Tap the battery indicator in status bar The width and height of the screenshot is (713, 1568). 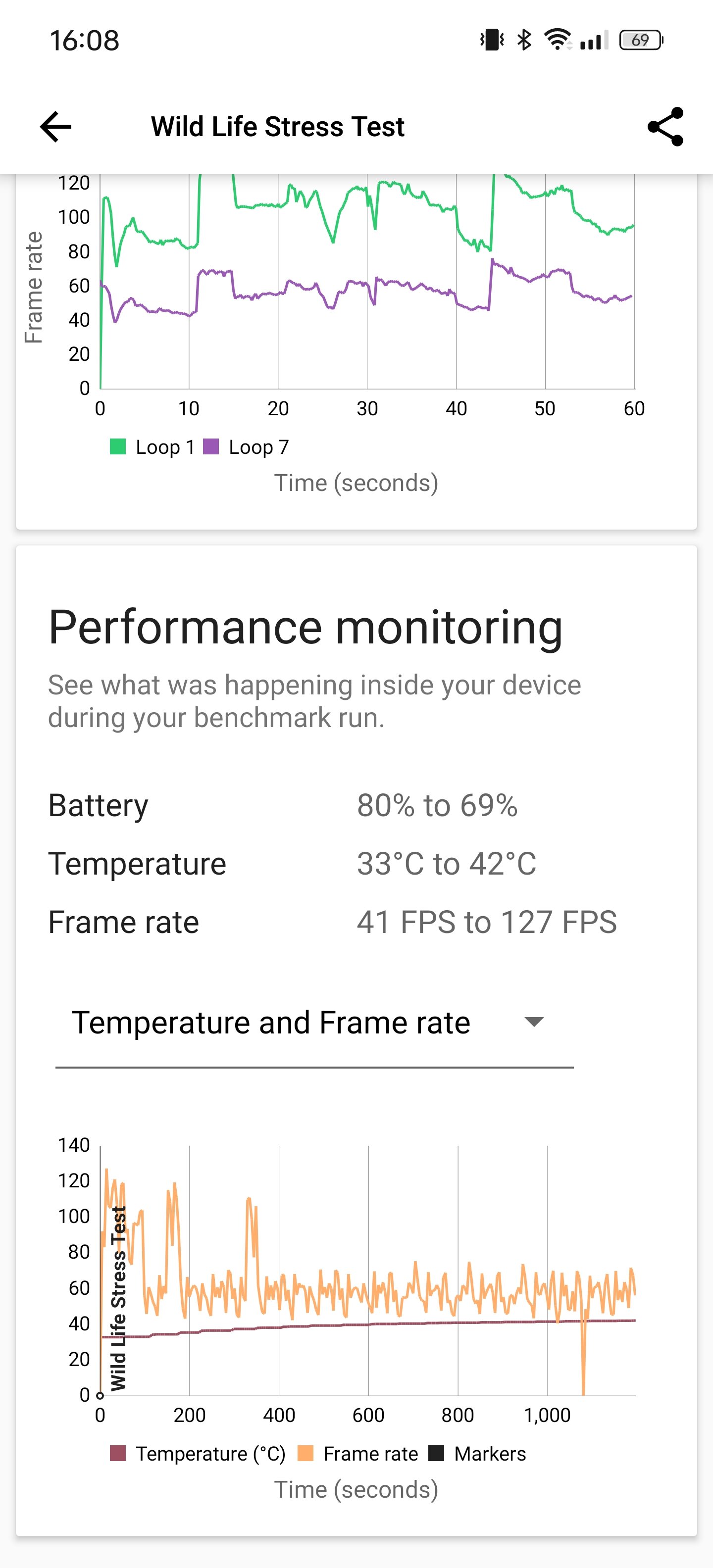[x=641, y=40]
